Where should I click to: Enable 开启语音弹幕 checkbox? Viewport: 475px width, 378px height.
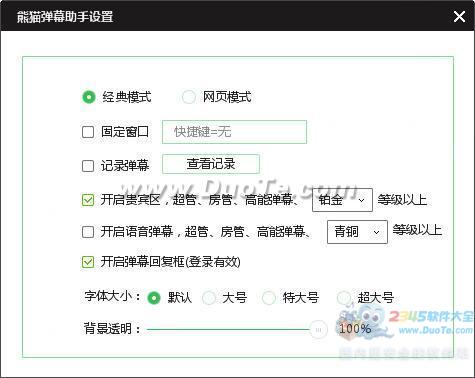pyautogui.click(x=88, y=232)
